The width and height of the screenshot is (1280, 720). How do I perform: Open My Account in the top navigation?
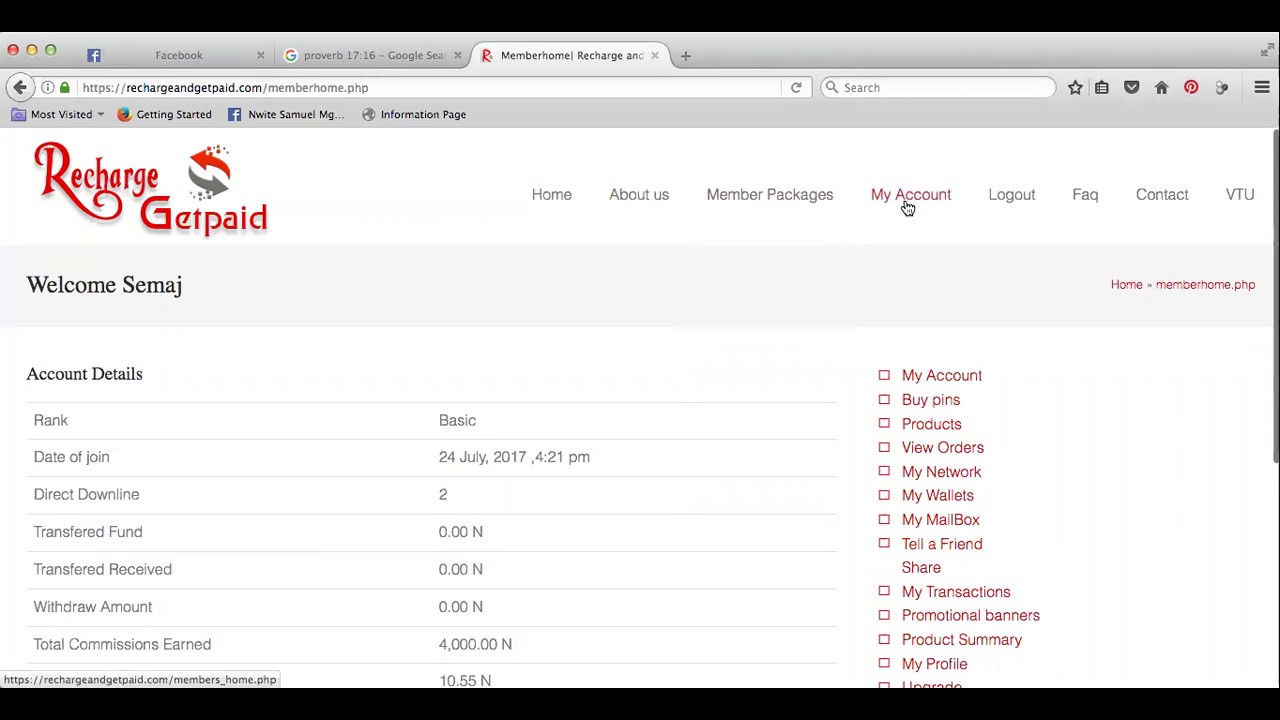click(x=911, y=194)
